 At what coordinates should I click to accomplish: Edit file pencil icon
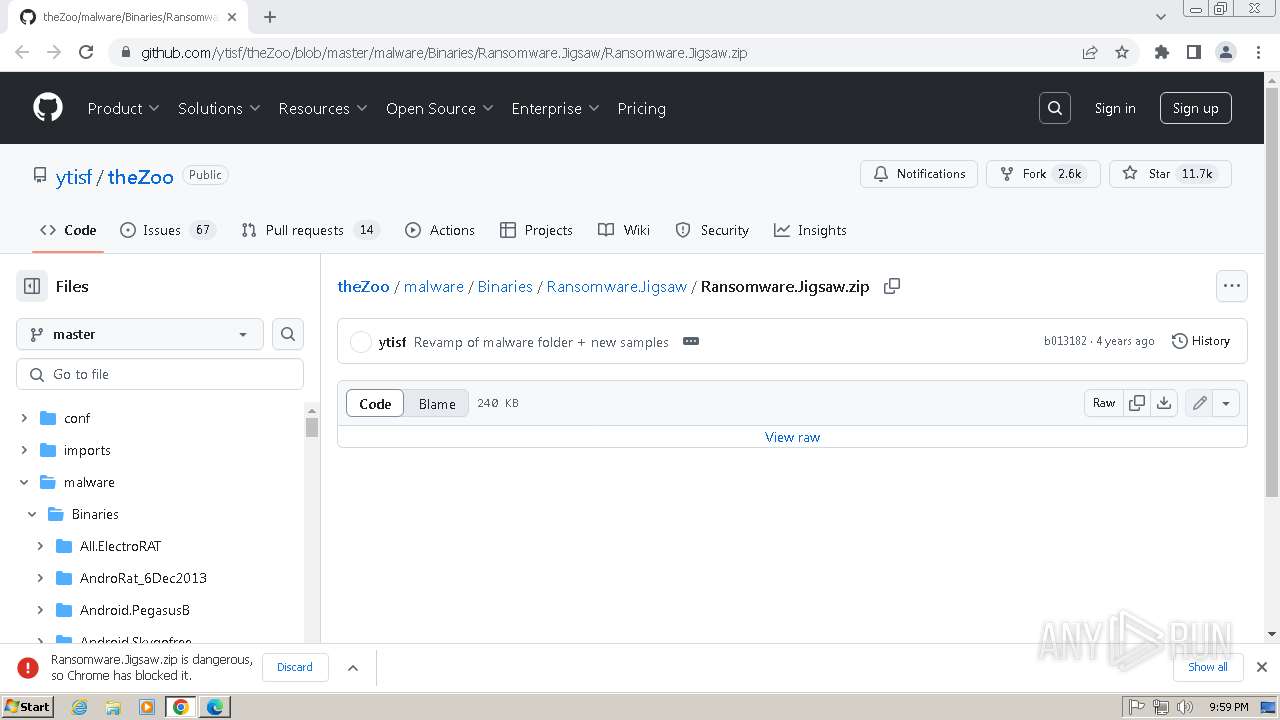(x=1199, y=403)
